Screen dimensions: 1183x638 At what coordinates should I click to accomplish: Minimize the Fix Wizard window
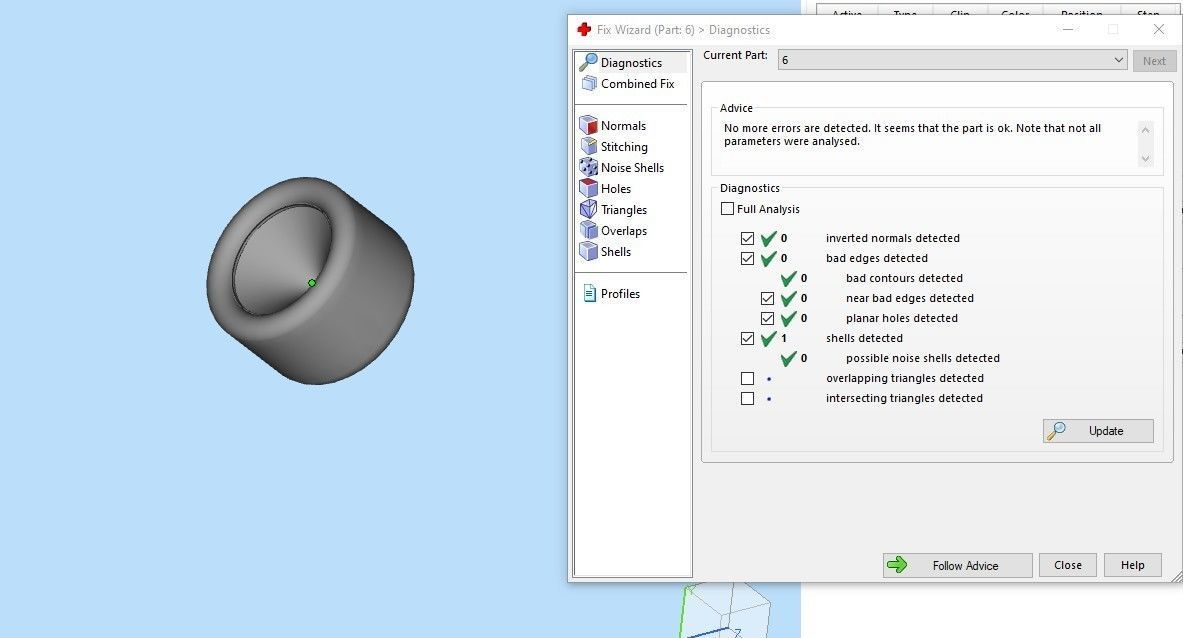tap(1068, 29)
